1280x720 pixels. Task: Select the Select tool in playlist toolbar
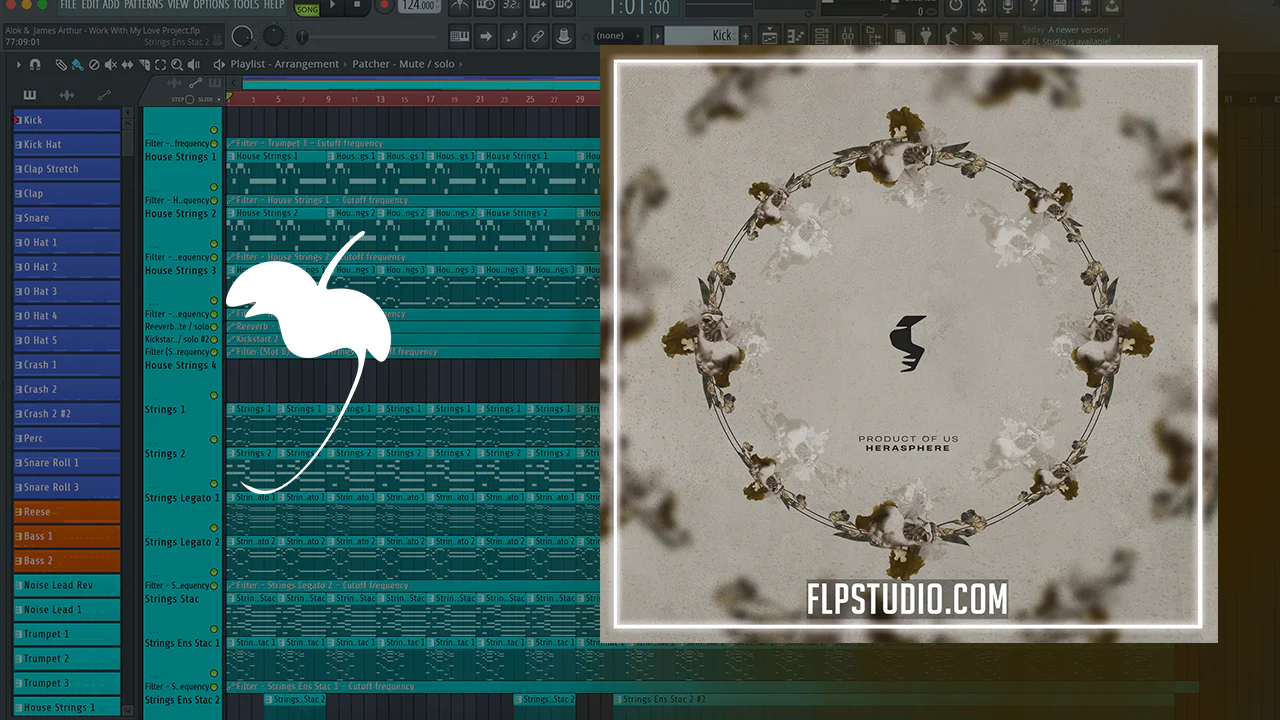(162, 64)
